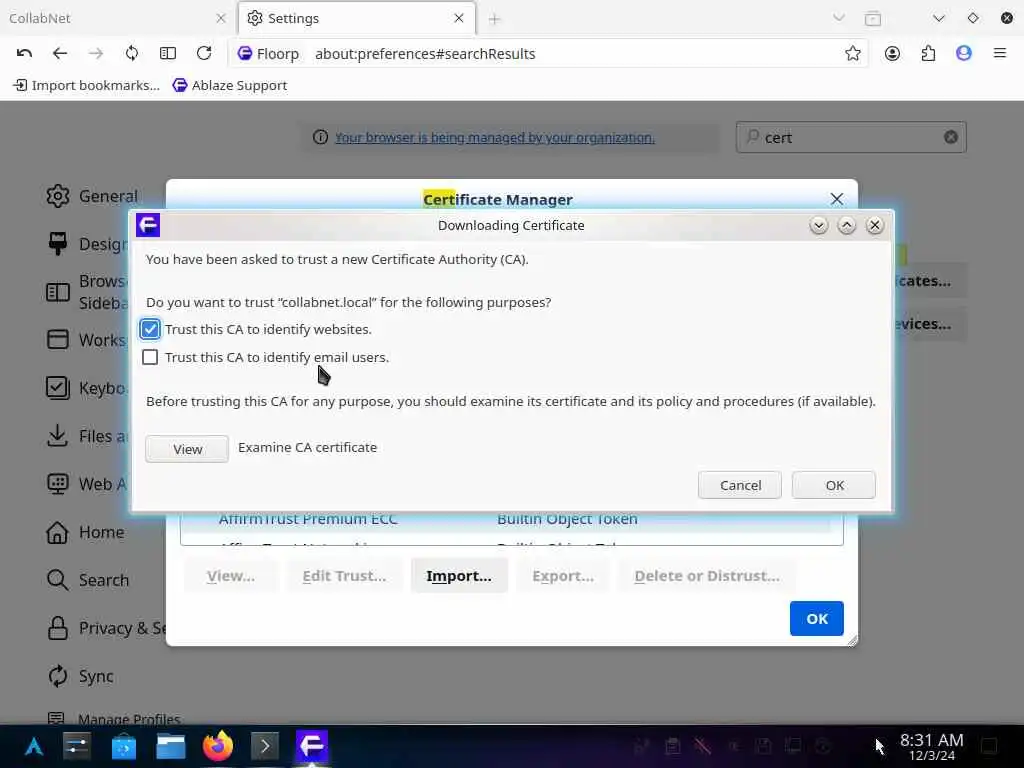Click the settings search box containing cert

850,137
